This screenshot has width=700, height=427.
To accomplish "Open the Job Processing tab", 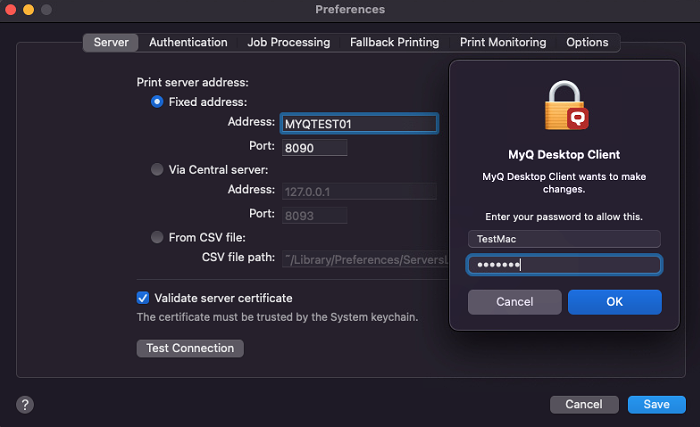I will [288, 42].
